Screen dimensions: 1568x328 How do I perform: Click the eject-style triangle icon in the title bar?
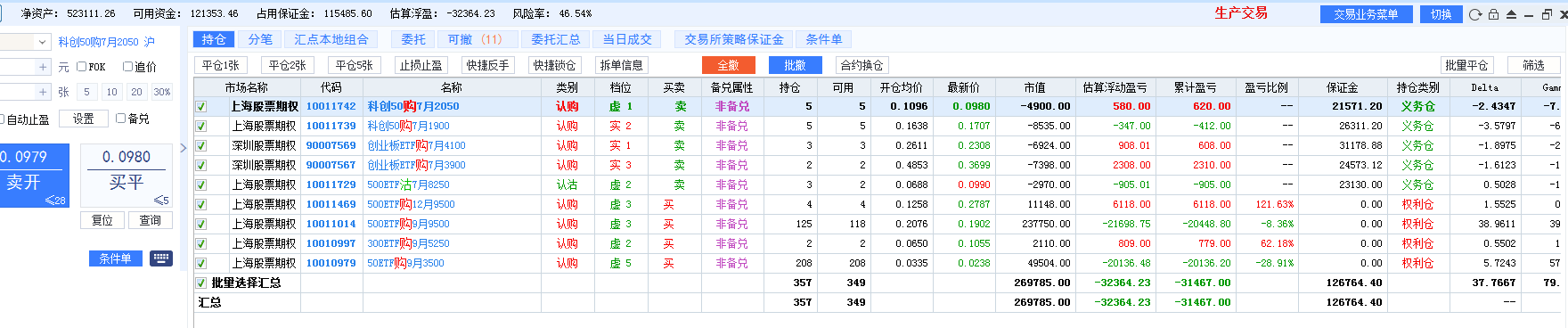point(1512,14)
